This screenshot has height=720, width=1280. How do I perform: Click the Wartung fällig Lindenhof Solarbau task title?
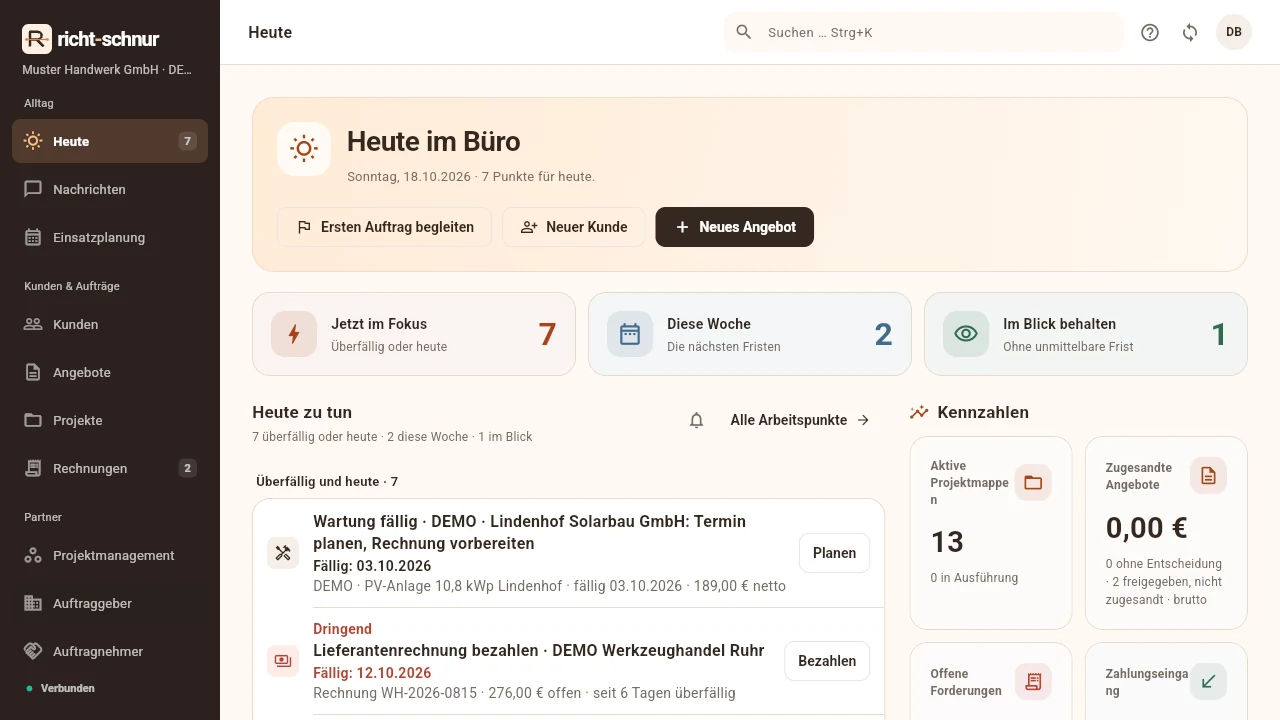coord(530,532)
